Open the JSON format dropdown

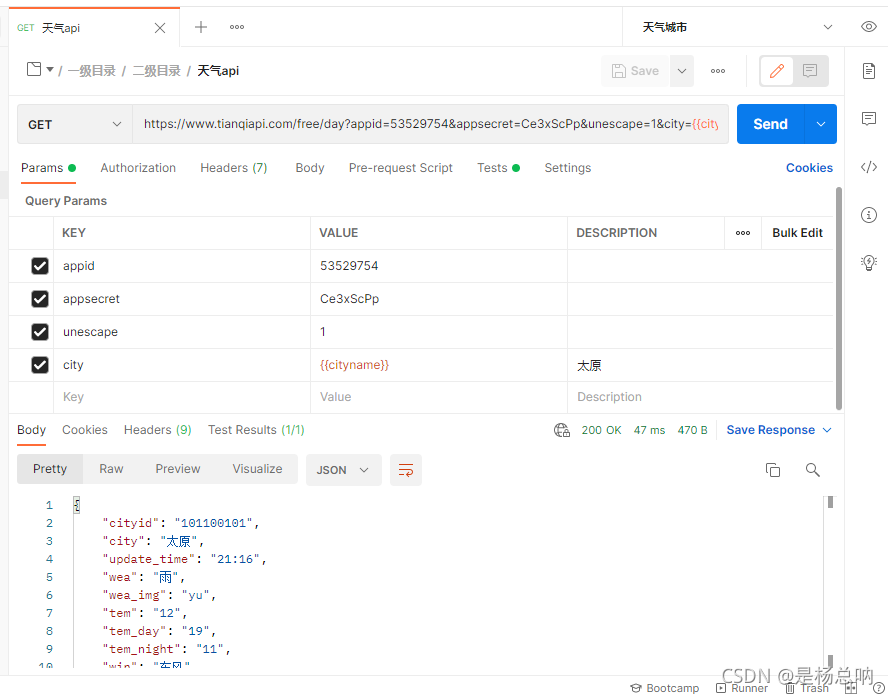coord(344,470)
